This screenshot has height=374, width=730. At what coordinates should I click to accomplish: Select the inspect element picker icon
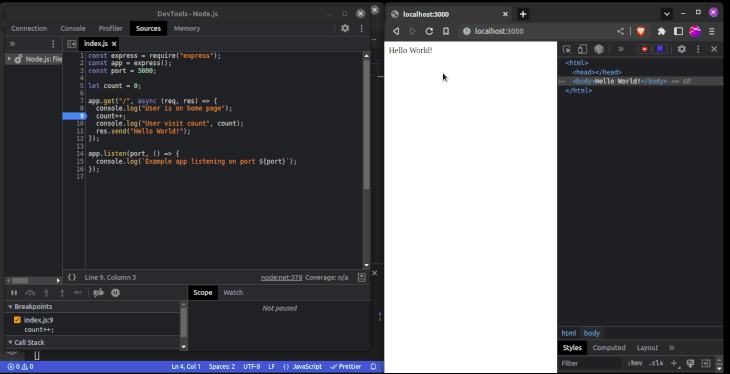567,49
